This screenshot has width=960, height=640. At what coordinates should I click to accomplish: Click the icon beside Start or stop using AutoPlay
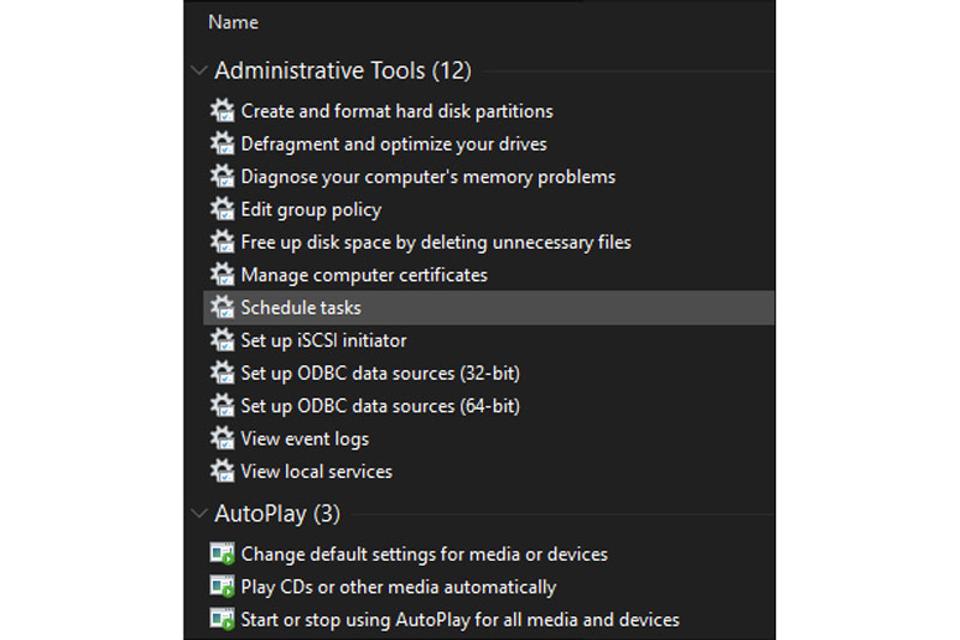coord(222,619)
